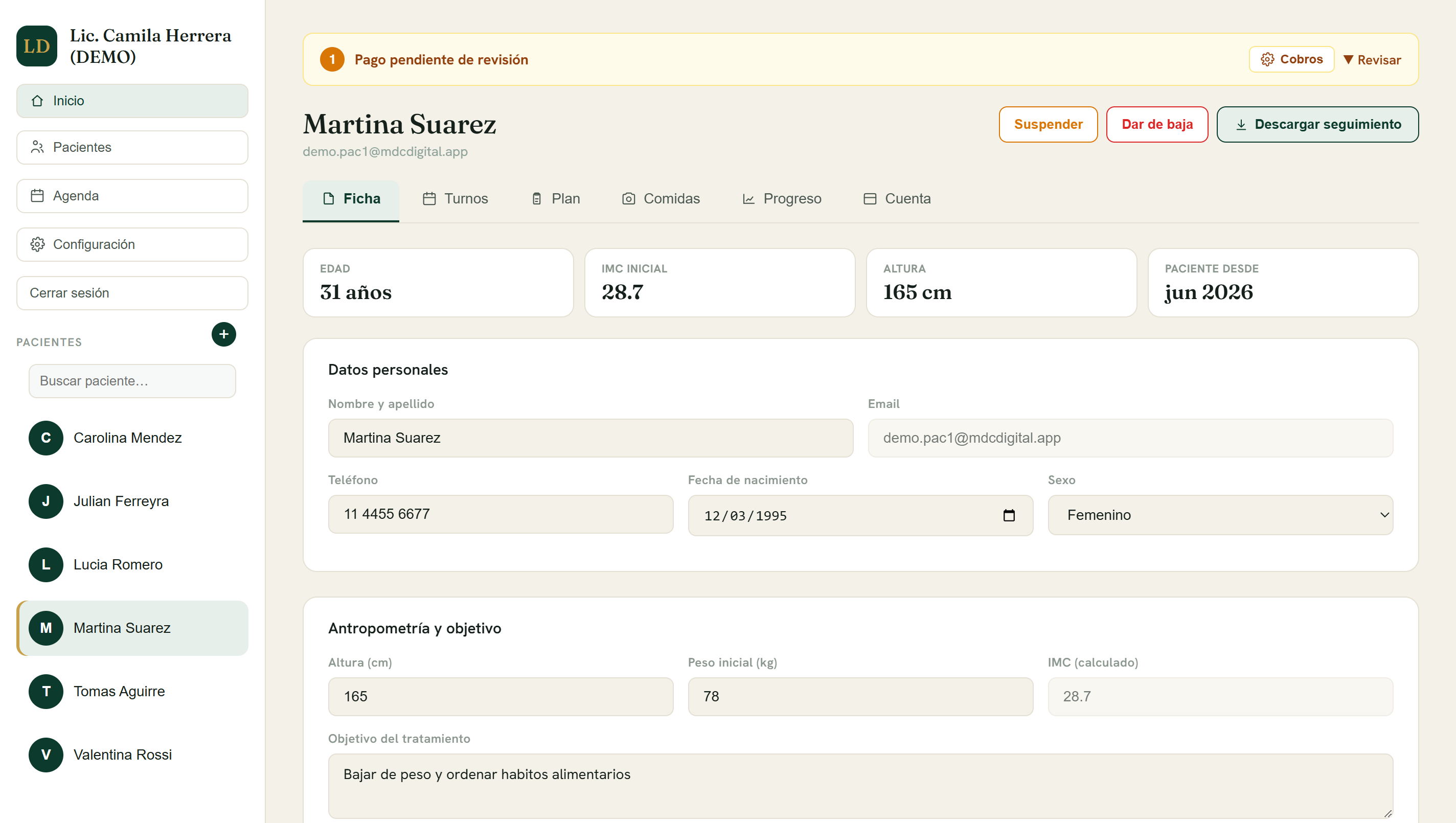Screen dimensions: 1456x823
Task: Open Pacientes in sidebar
Action: 132,147
